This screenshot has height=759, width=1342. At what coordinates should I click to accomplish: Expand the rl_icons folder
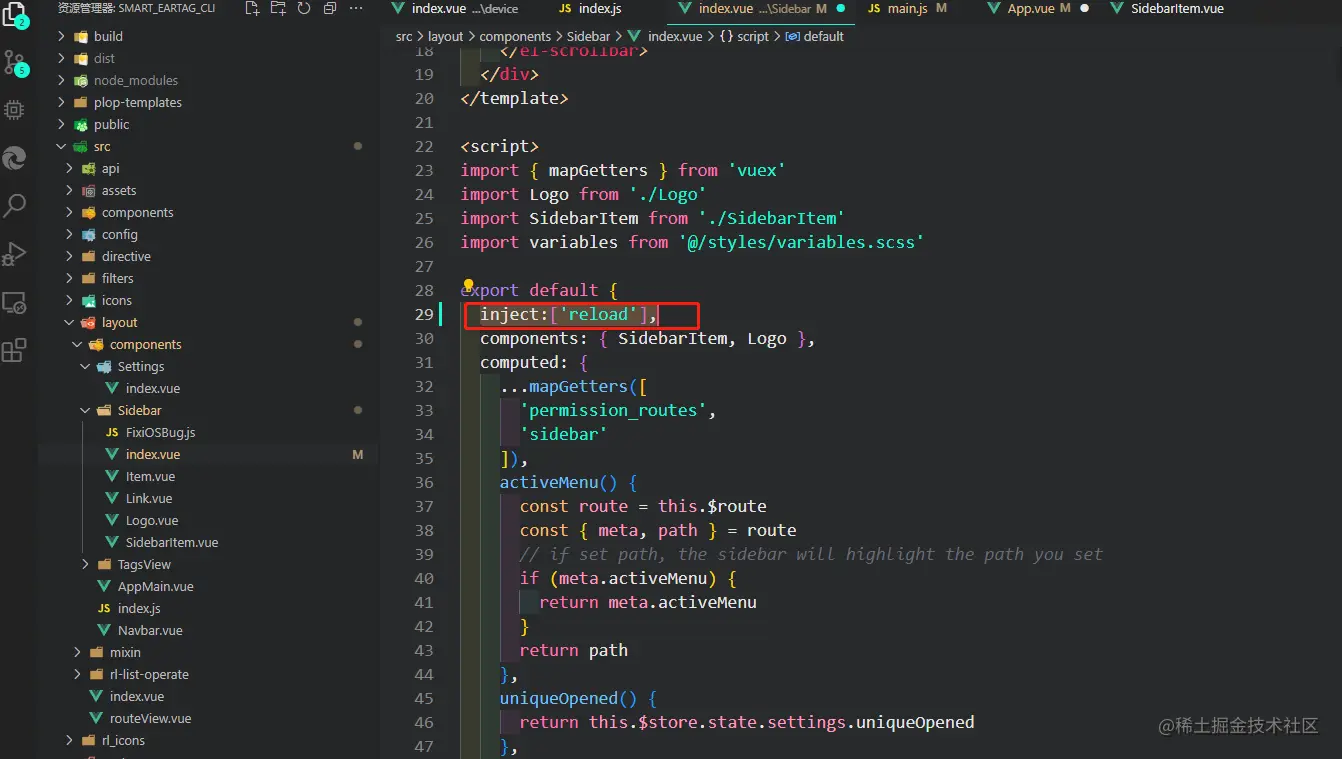coord(70,740)
